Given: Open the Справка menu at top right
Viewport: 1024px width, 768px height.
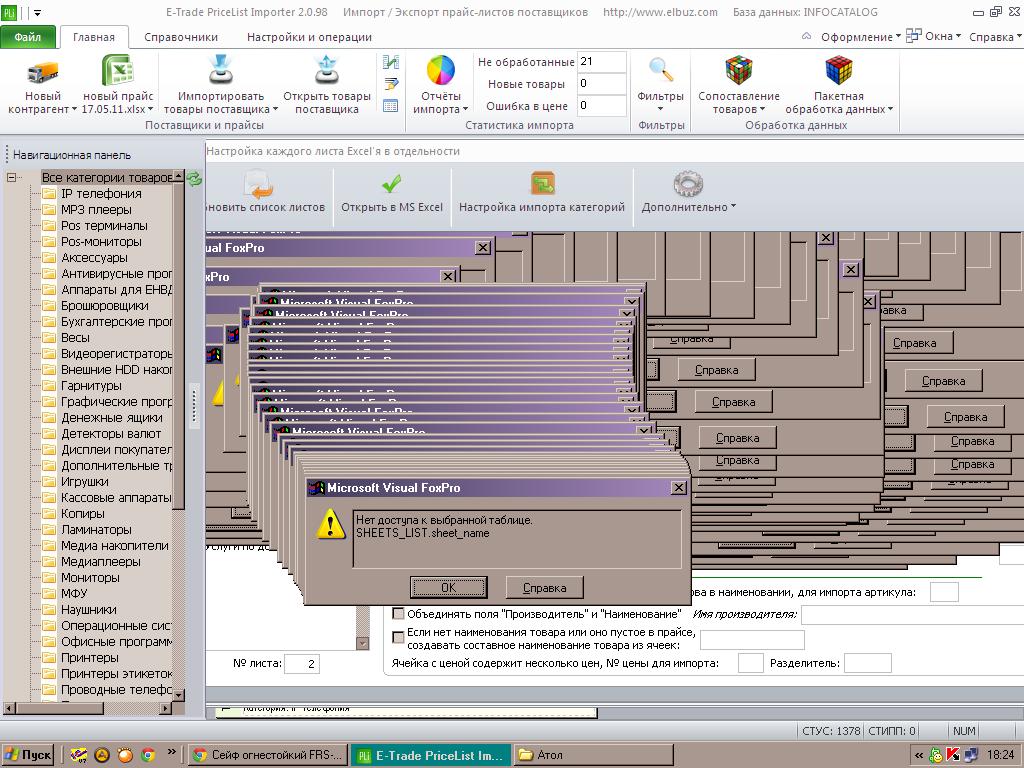Looking at the screenshot, I should click(x=994, y=37).
